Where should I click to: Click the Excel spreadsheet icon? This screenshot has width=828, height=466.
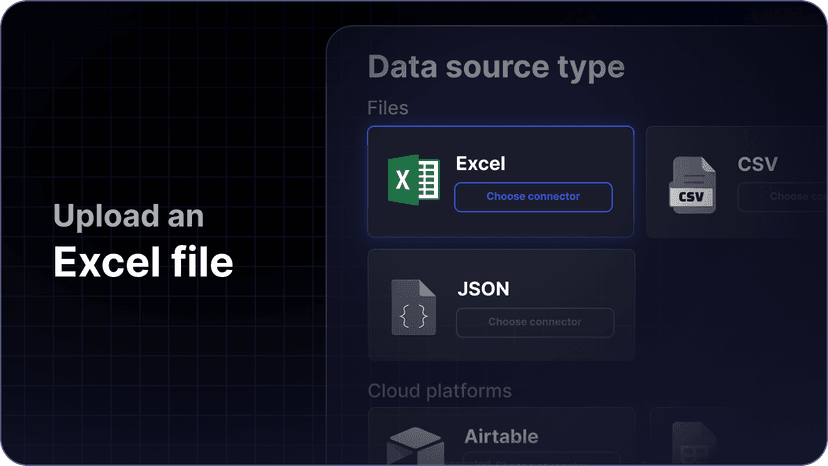click(x=414, y=180)
